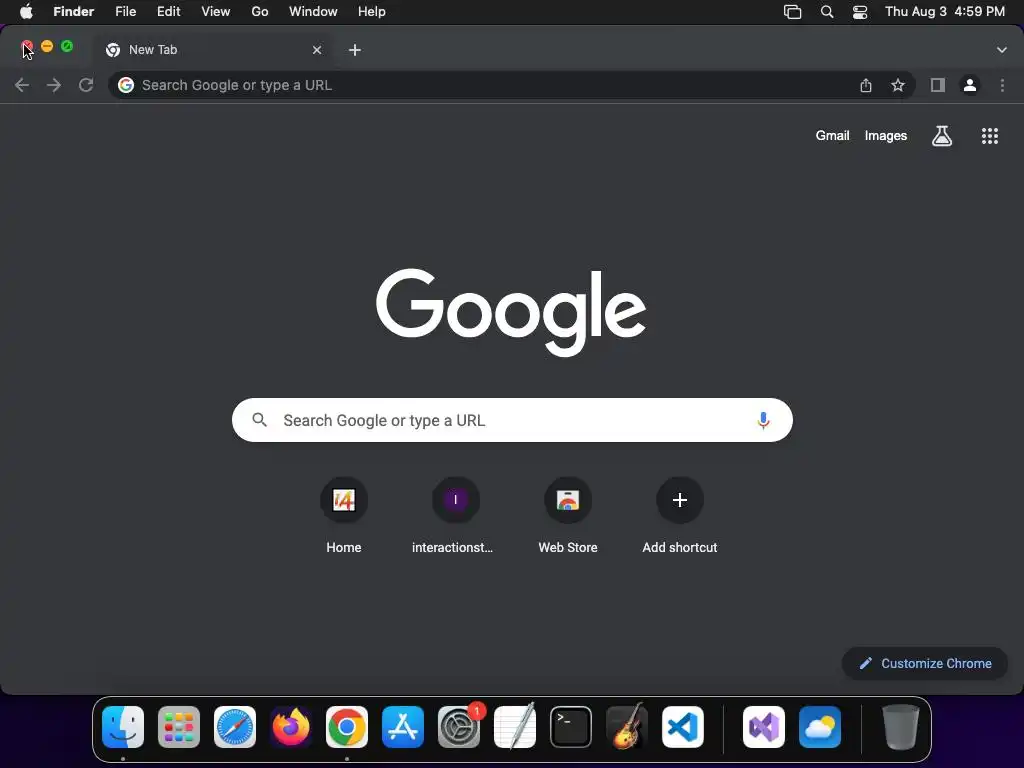Open Search Labs flask icon
The width and height of the screenshot is (1024, 768).
[x=942, y=136]
